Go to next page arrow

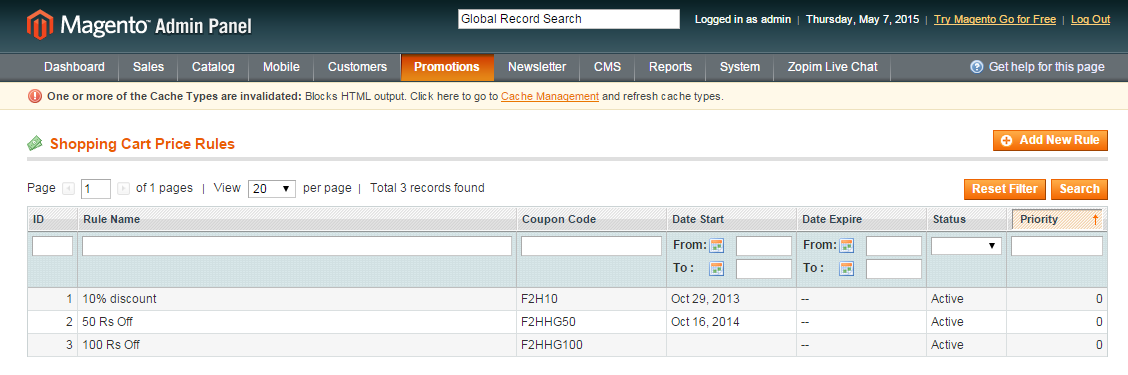tap(123, 189)
